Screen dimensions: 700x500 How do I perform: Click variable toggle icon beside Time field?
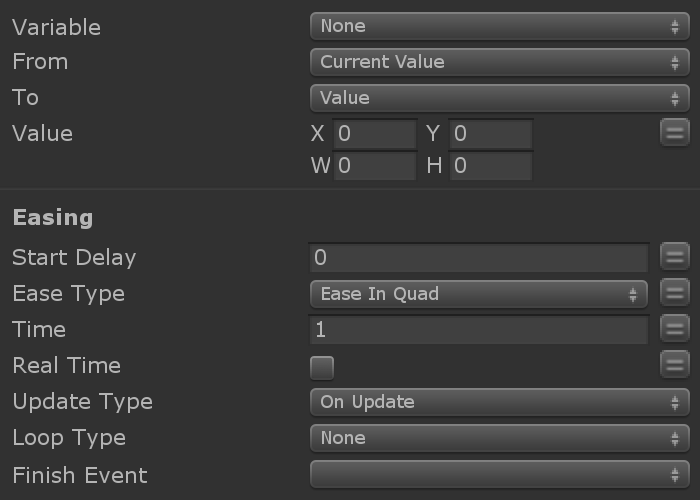pyautogui.click(x=675, y=329)
